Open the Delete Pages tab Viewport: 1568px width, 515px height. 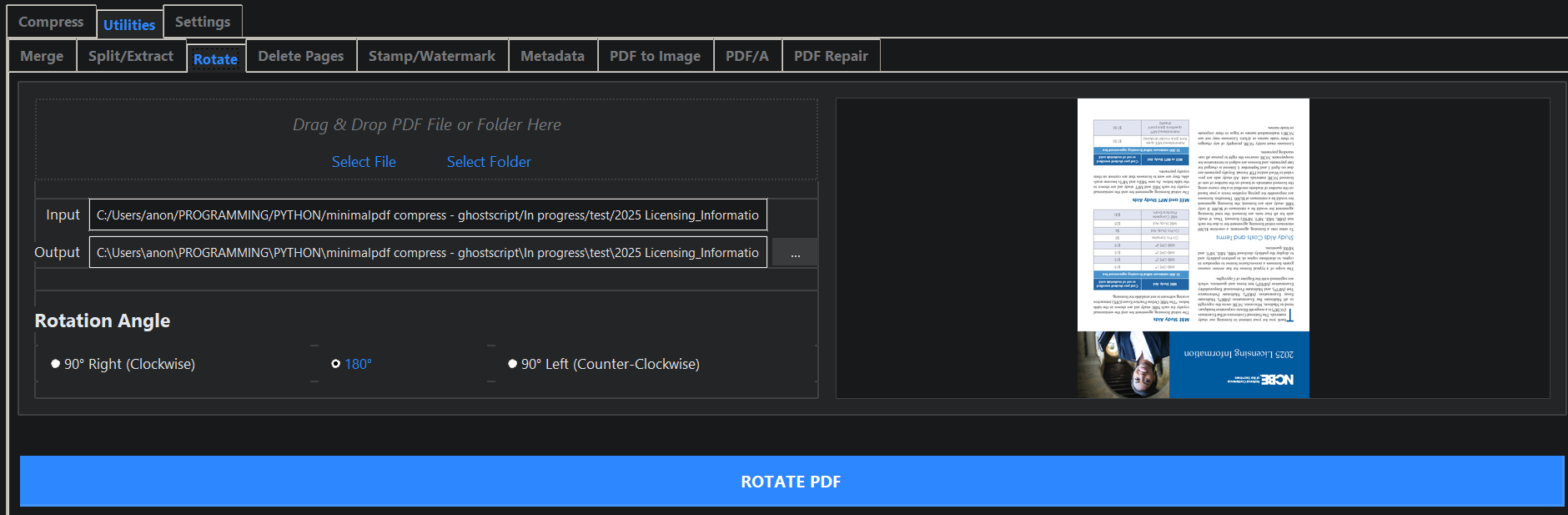tap(300, 56)
